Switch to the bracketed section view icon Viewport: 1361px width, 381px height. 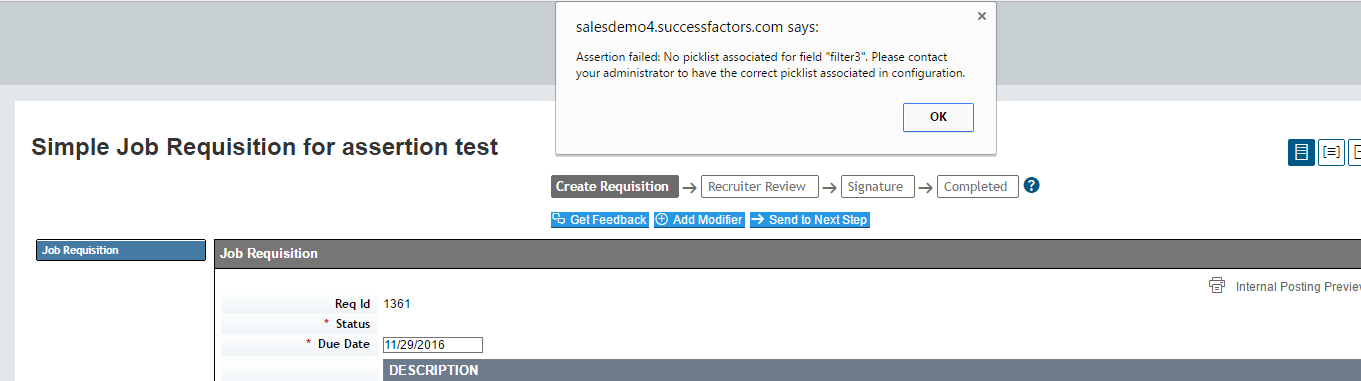(1332, 152)
